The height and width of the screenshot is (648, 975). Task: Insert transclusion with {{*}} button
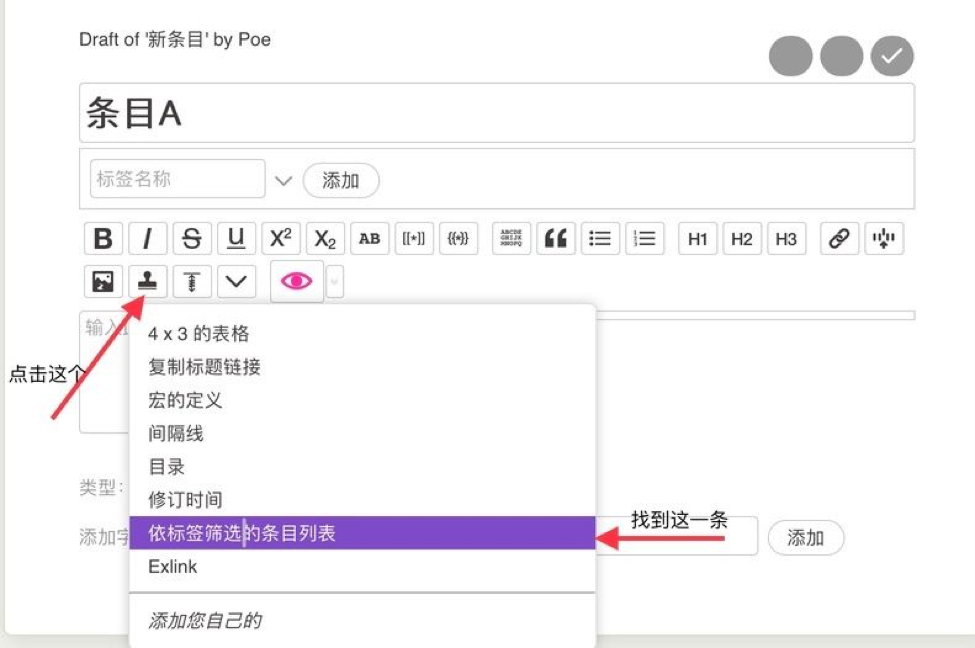458,239
